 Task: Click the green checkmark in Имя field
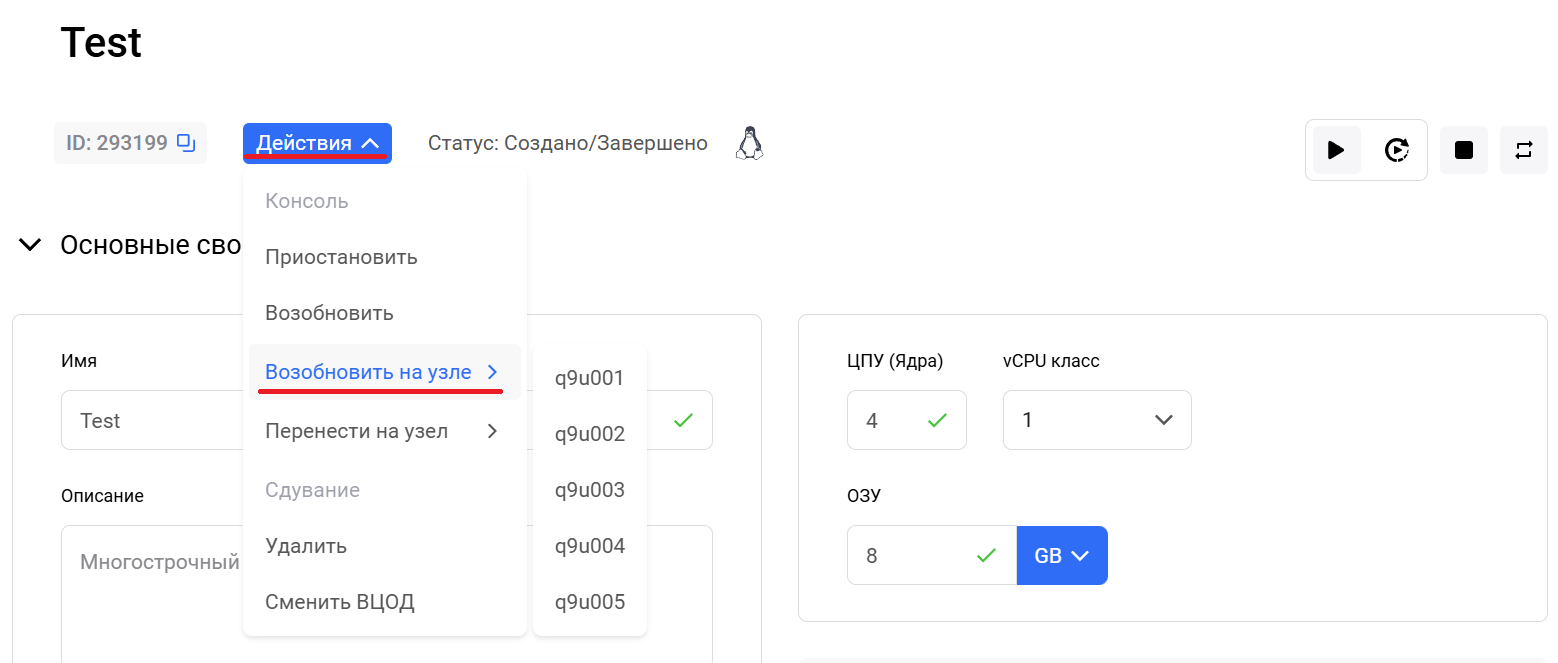click(x=683, y=421)
